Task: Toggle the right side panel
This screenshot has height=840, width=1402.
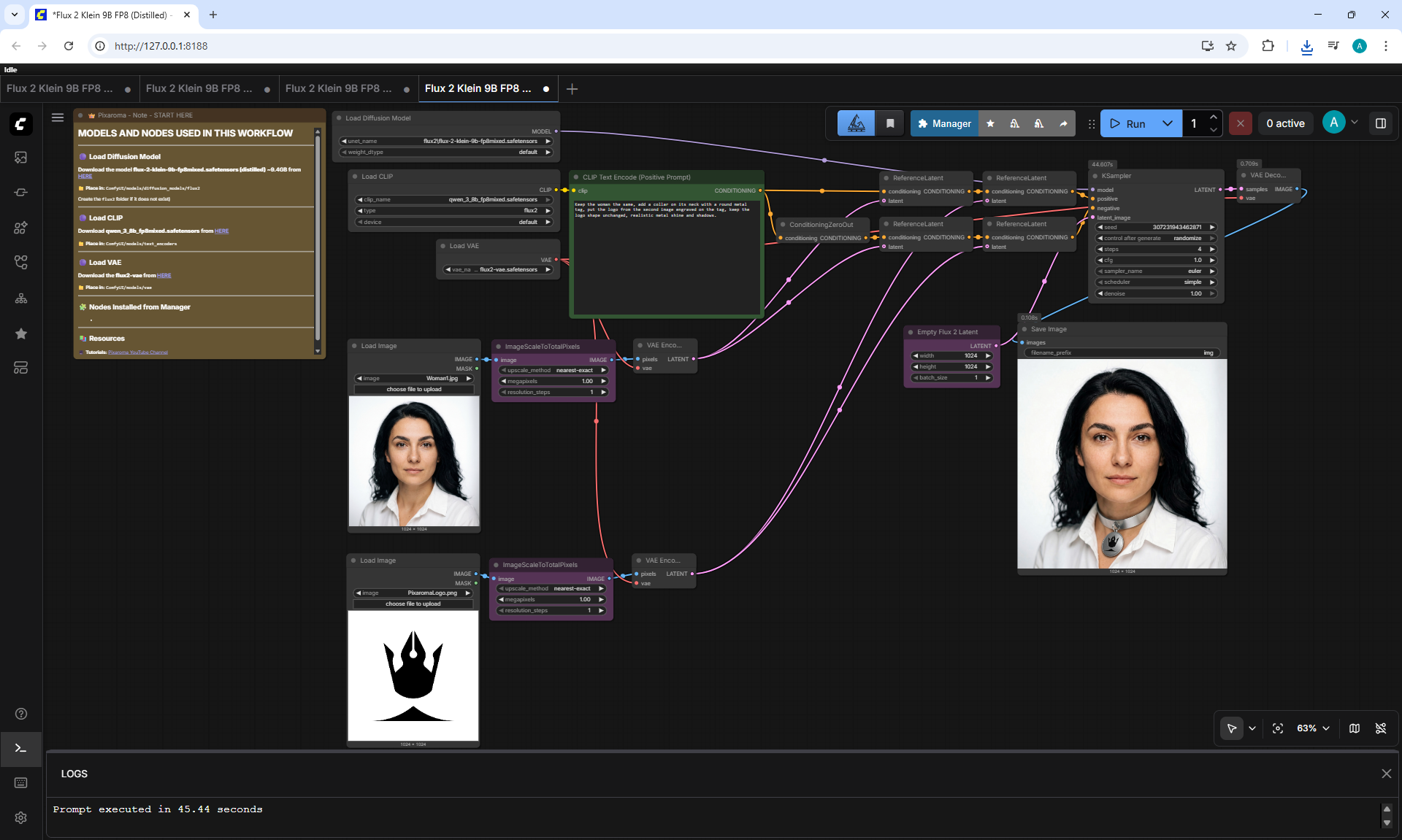Action: pyautogui.click(x=1381, y=123)
